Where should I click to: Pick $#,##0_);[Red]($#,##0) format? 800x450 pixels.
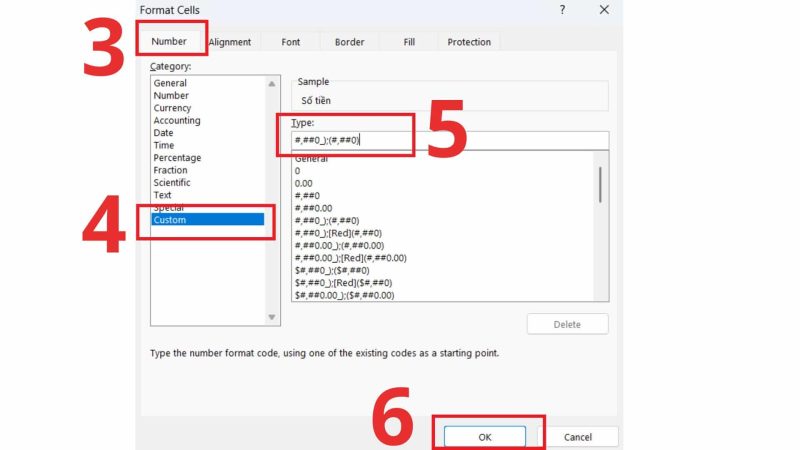coord(343,283)
